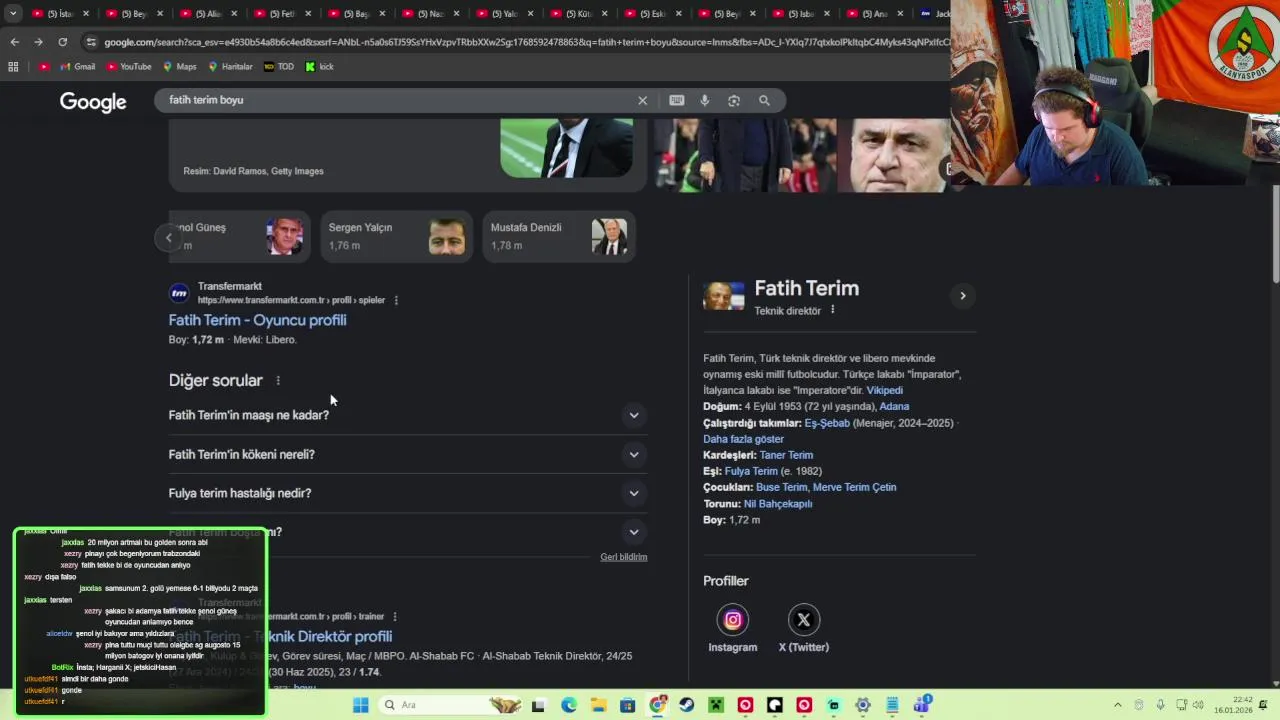Open the Merve Terim Çetin link
This screenshot has width=1280, height=720.
(855, 487)
